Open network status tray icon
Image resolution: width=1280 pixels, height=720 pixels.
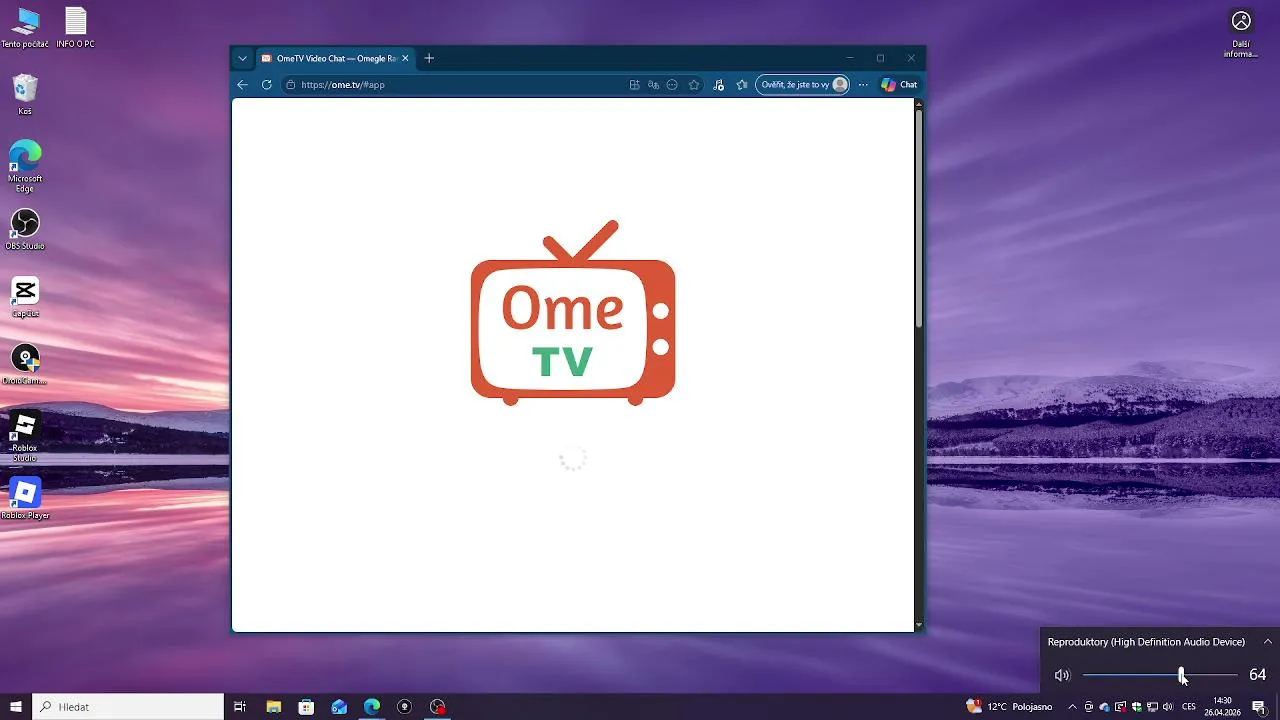(x=1152, y=707)
